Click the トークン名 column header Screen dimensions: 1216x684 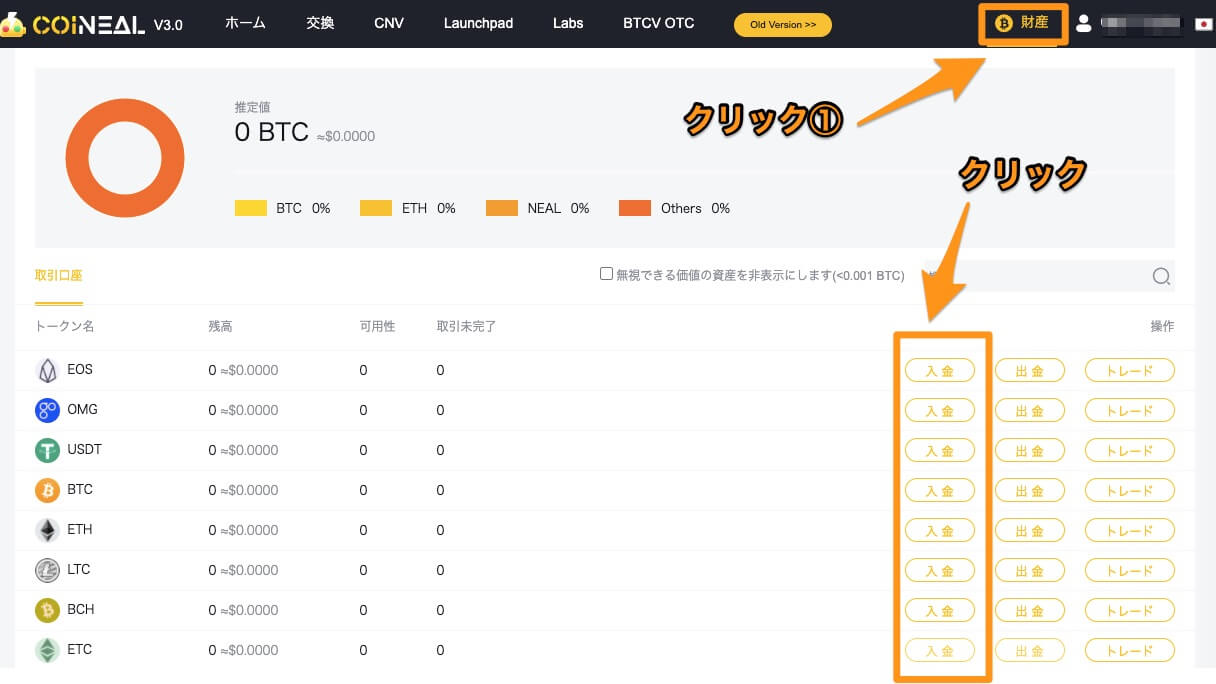point(64,327)
